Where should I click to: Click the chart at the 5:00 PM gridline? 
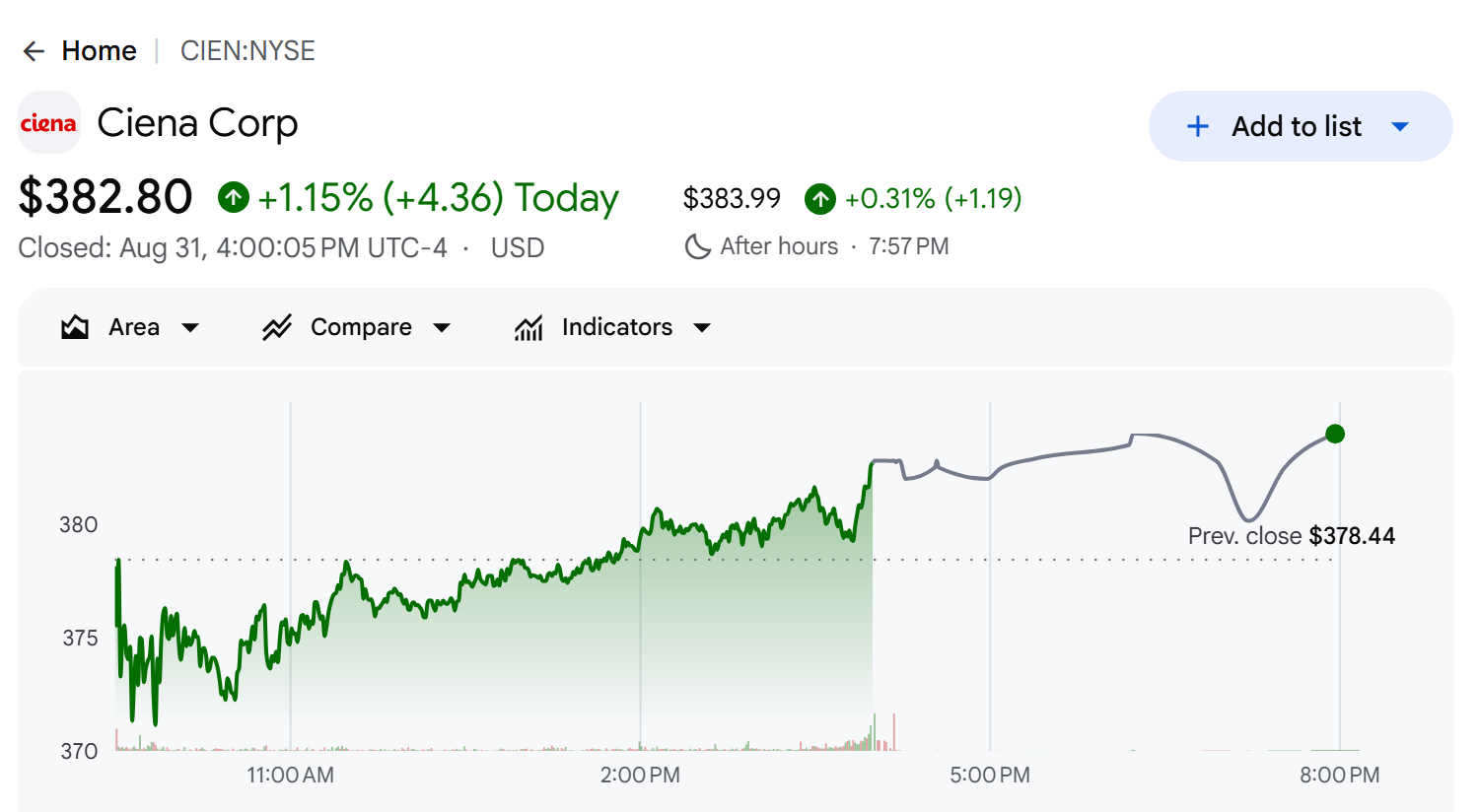click(x=990, y=576)
